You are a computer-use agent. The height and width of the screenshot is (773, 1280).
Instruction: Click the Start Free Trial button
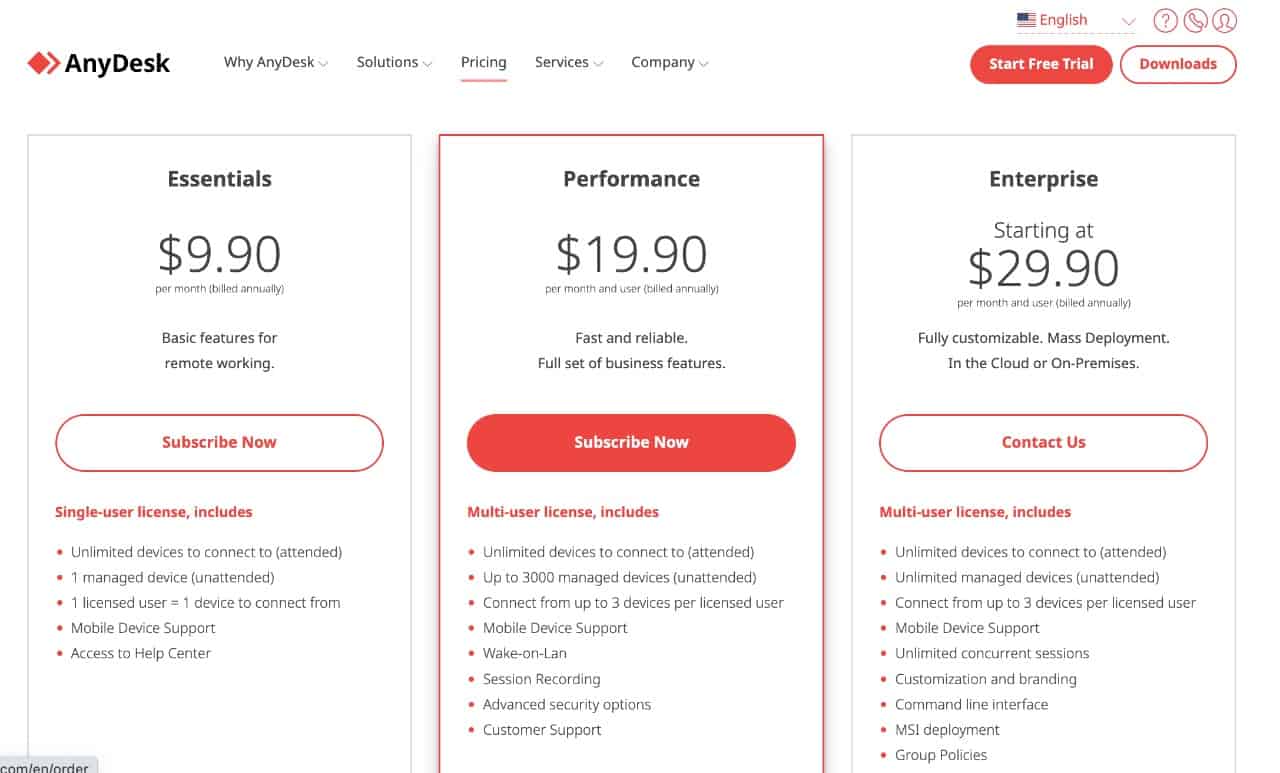1041,63
